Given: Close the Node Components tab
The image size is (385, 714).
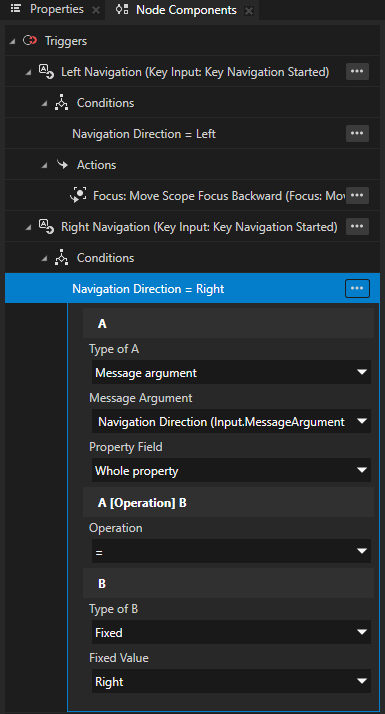Looking at the screenshot, I should click(249, 11).
